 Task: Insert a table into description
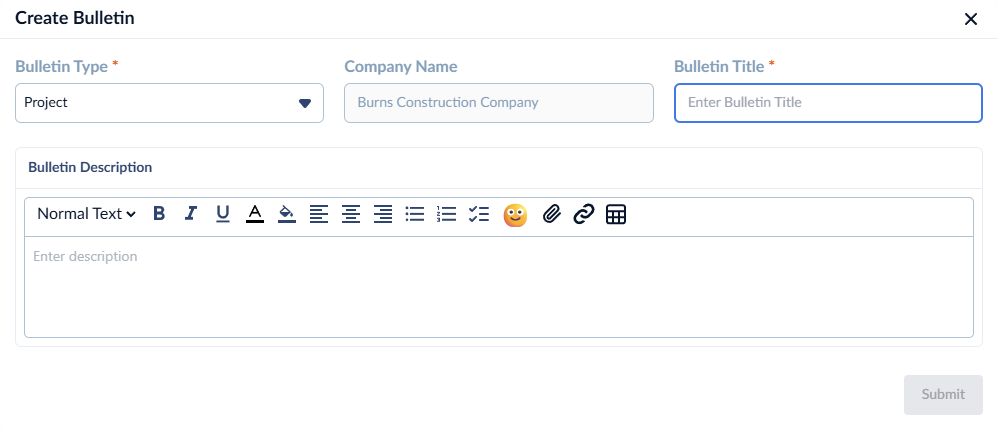[x=616, y=214]
